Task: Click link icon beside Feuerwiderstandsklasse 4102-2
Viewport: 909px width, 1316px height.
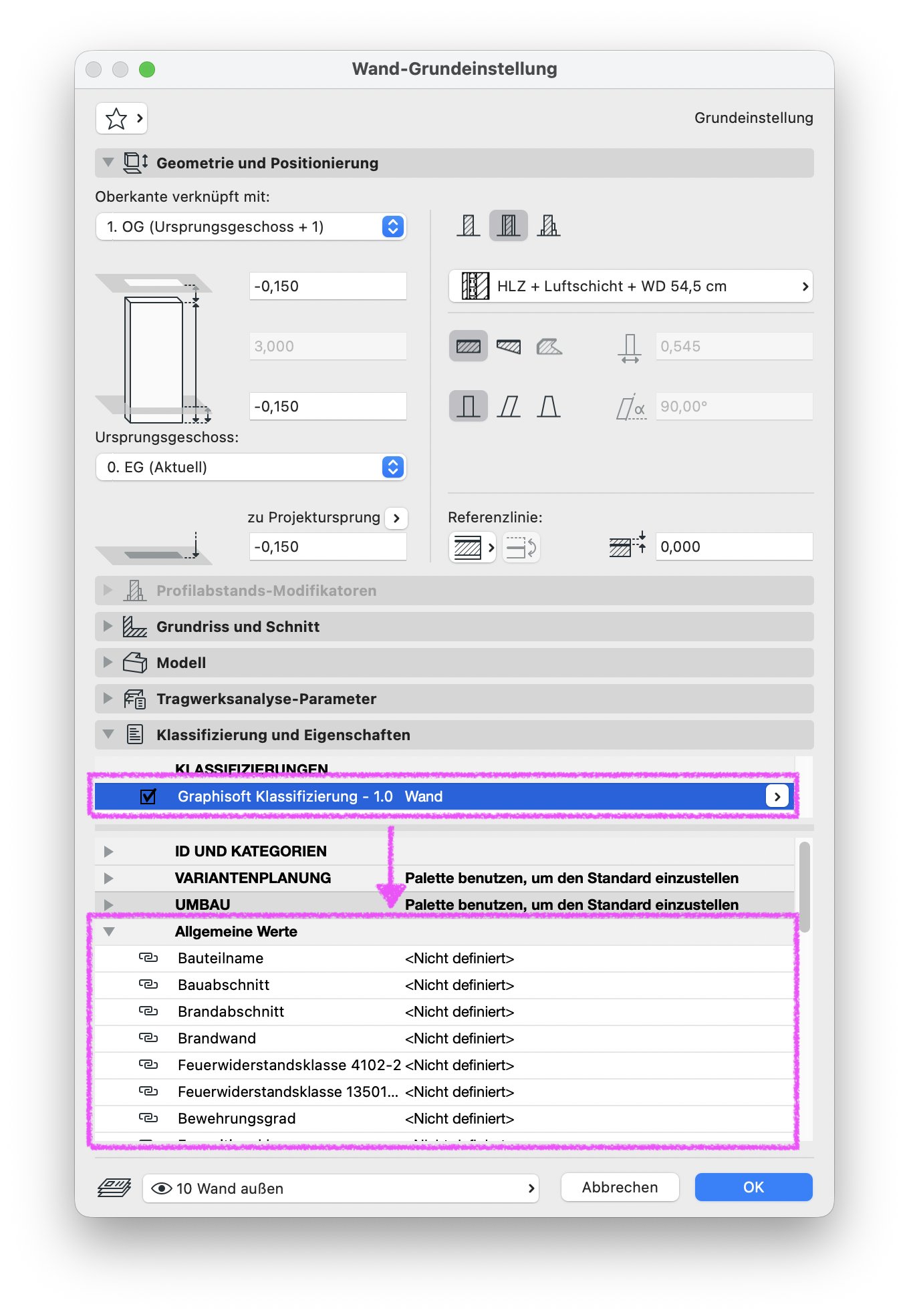Action: click(148, 1065)
